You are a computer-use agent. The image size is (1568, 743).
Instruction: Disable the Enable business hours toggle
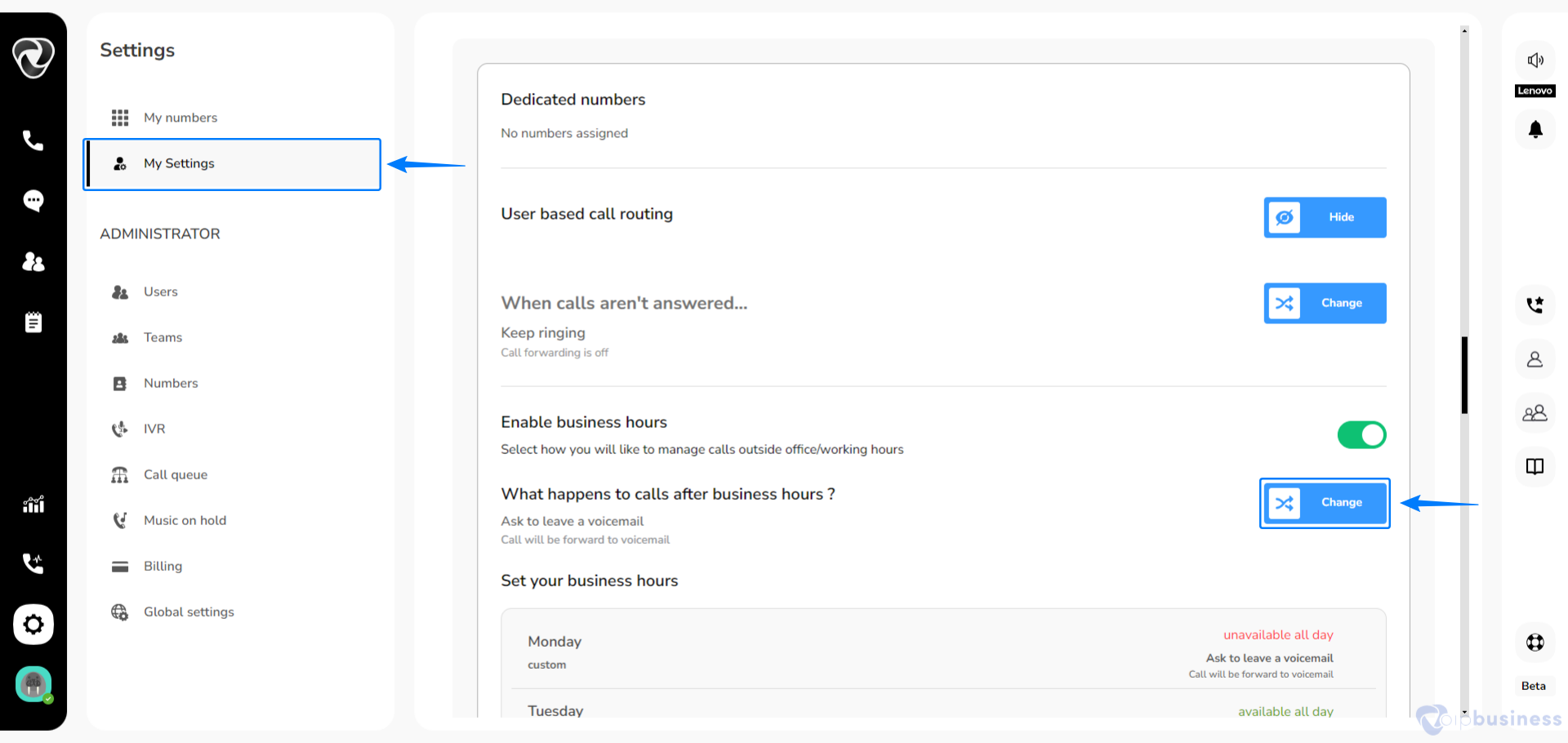tap(1361, 435)
